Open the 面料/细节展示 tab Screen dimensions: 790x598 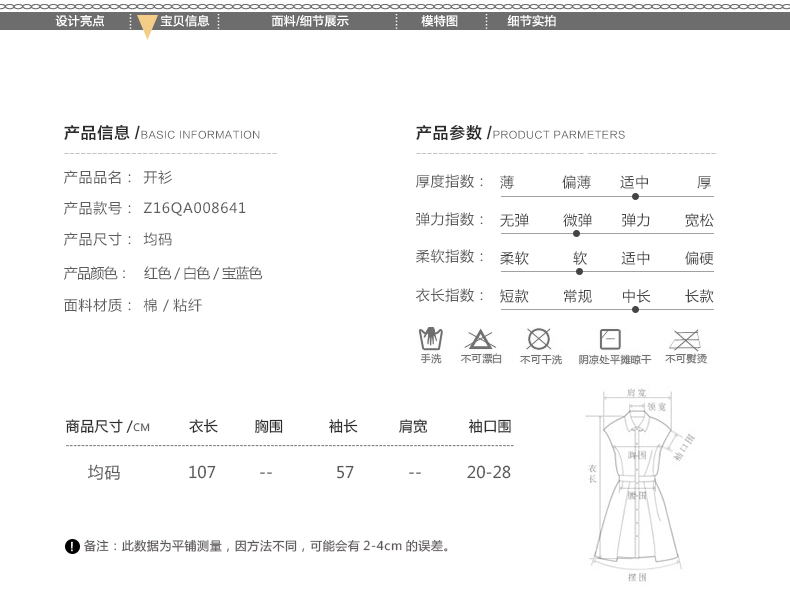point(310,21)
